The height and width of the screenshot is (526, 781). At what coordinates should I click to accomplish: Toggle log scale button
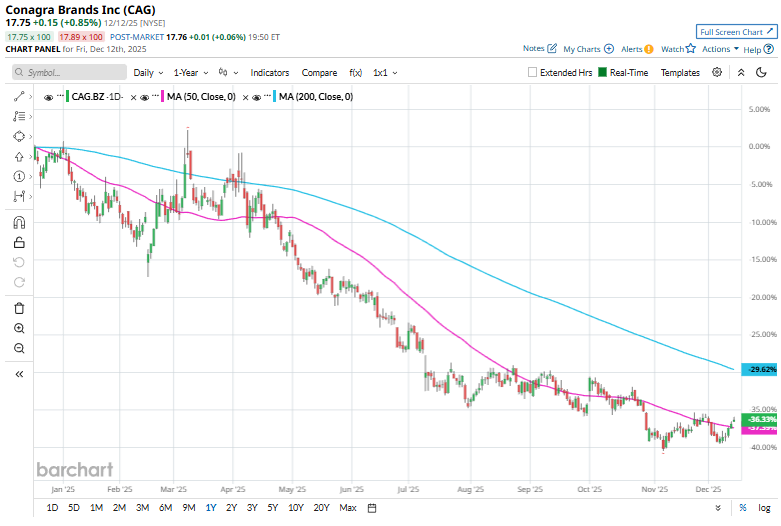tap(764, 508)
